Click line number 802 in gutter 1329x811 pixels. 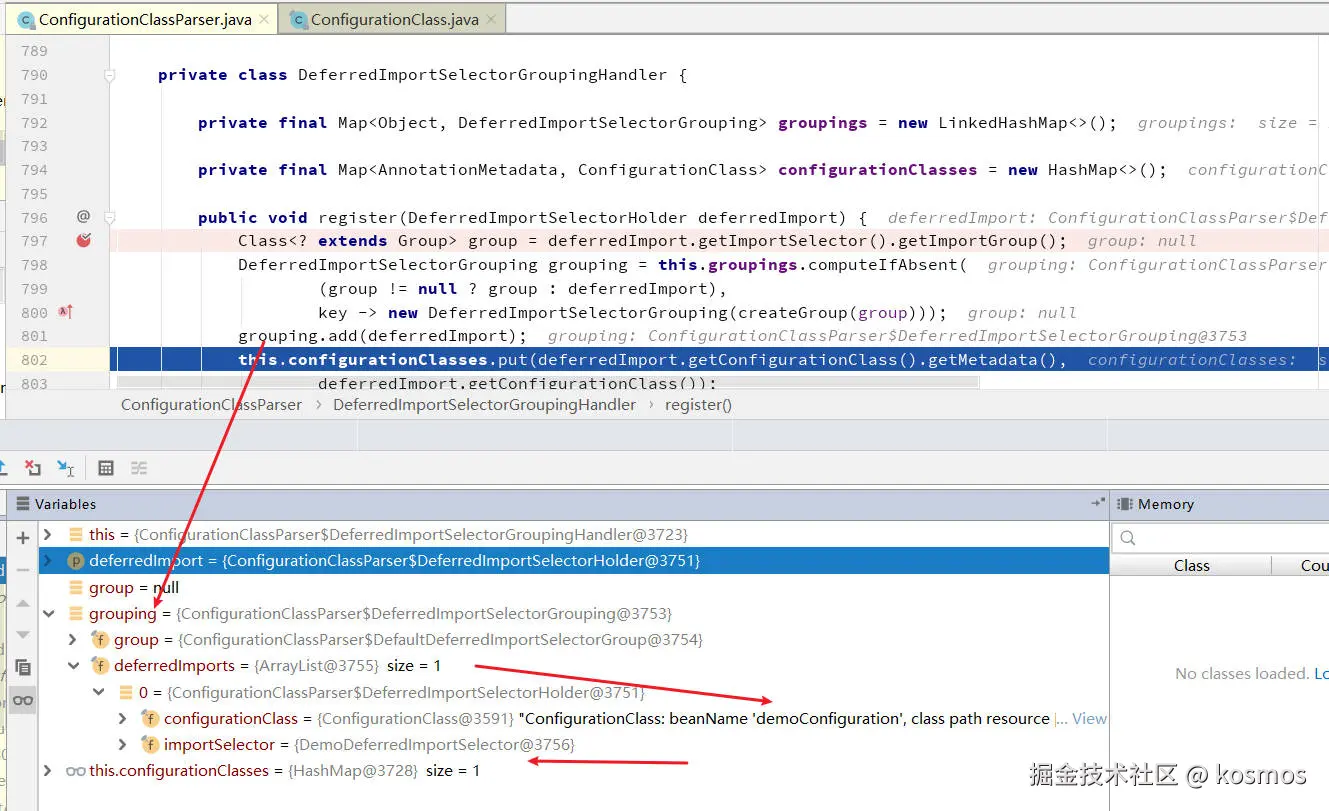(34, 360)
